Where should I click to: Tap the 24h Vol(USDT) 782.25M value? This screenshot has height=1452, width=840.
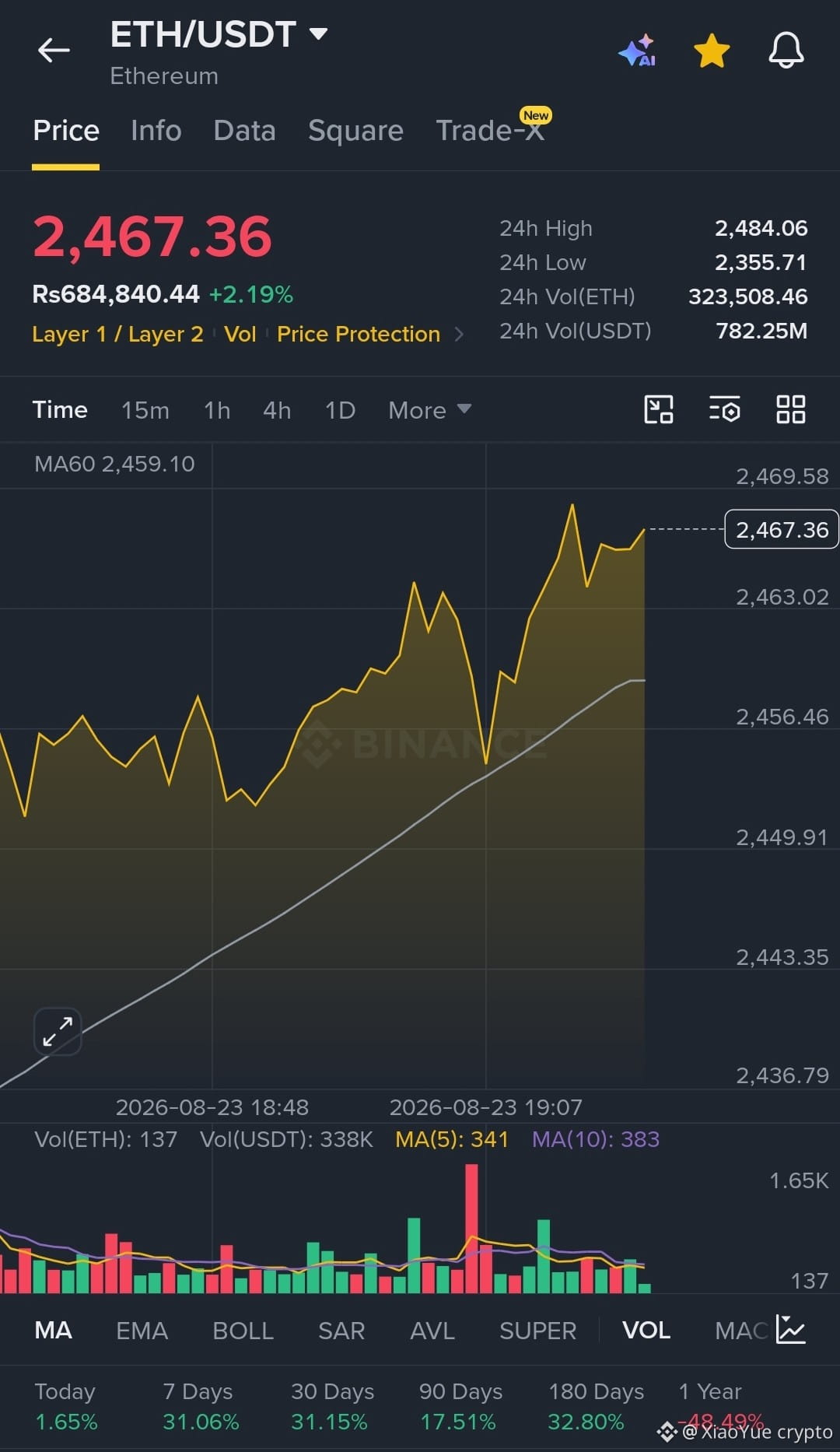[761, 331]
